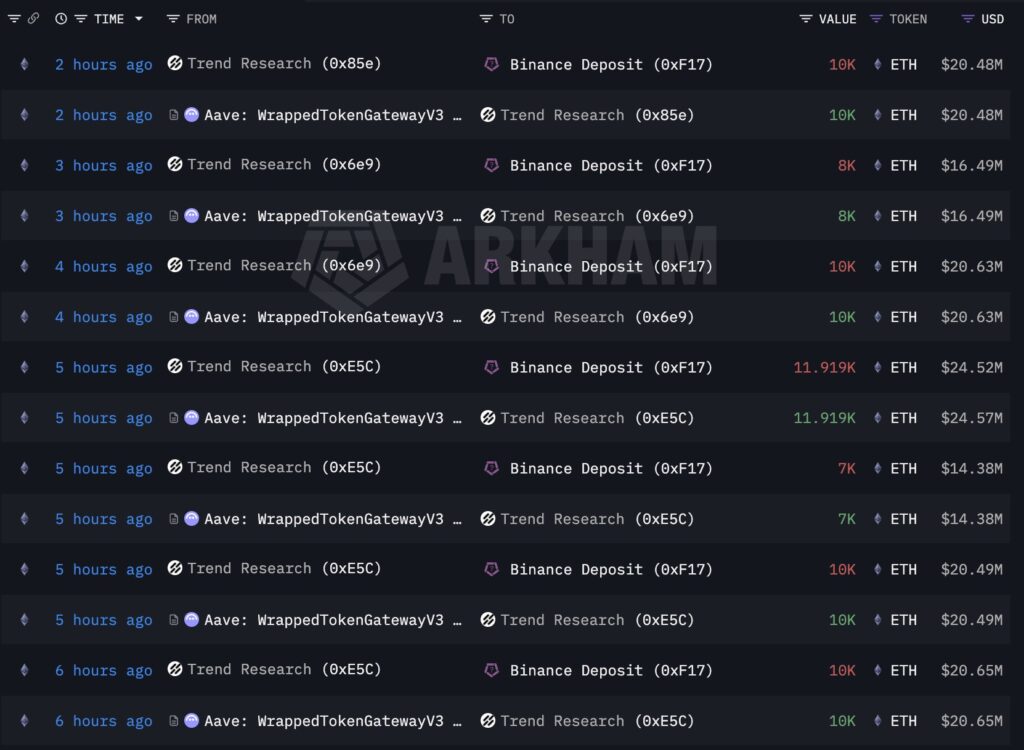This screenshot has width=1024, height=750.
Task: Expand the TIME sort dropdown arrow
Action: click(x=138, y=19)
